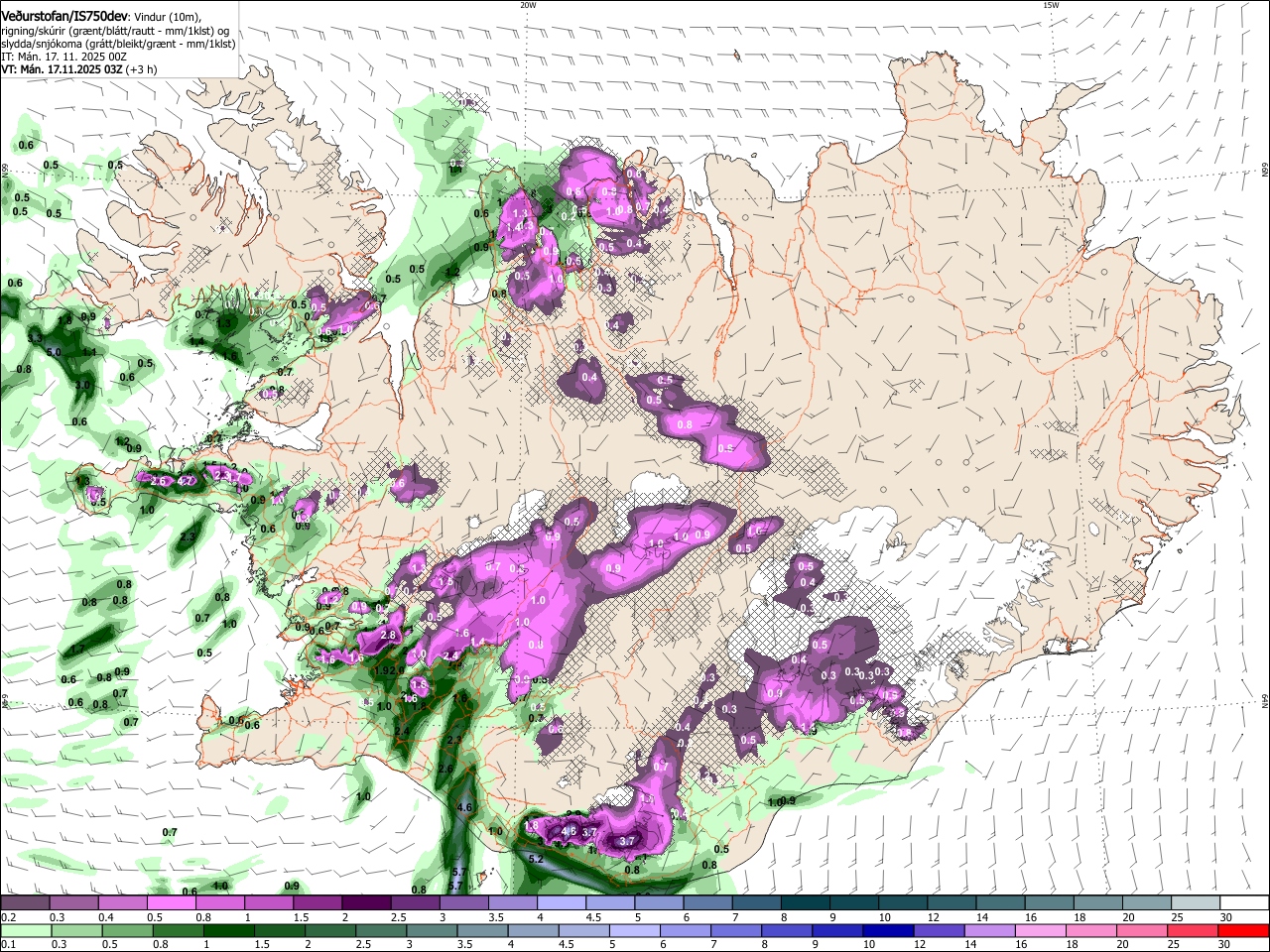
Task: Click the pale green 0.1–0.3 rain legend swatch
Action: [25, 930]
